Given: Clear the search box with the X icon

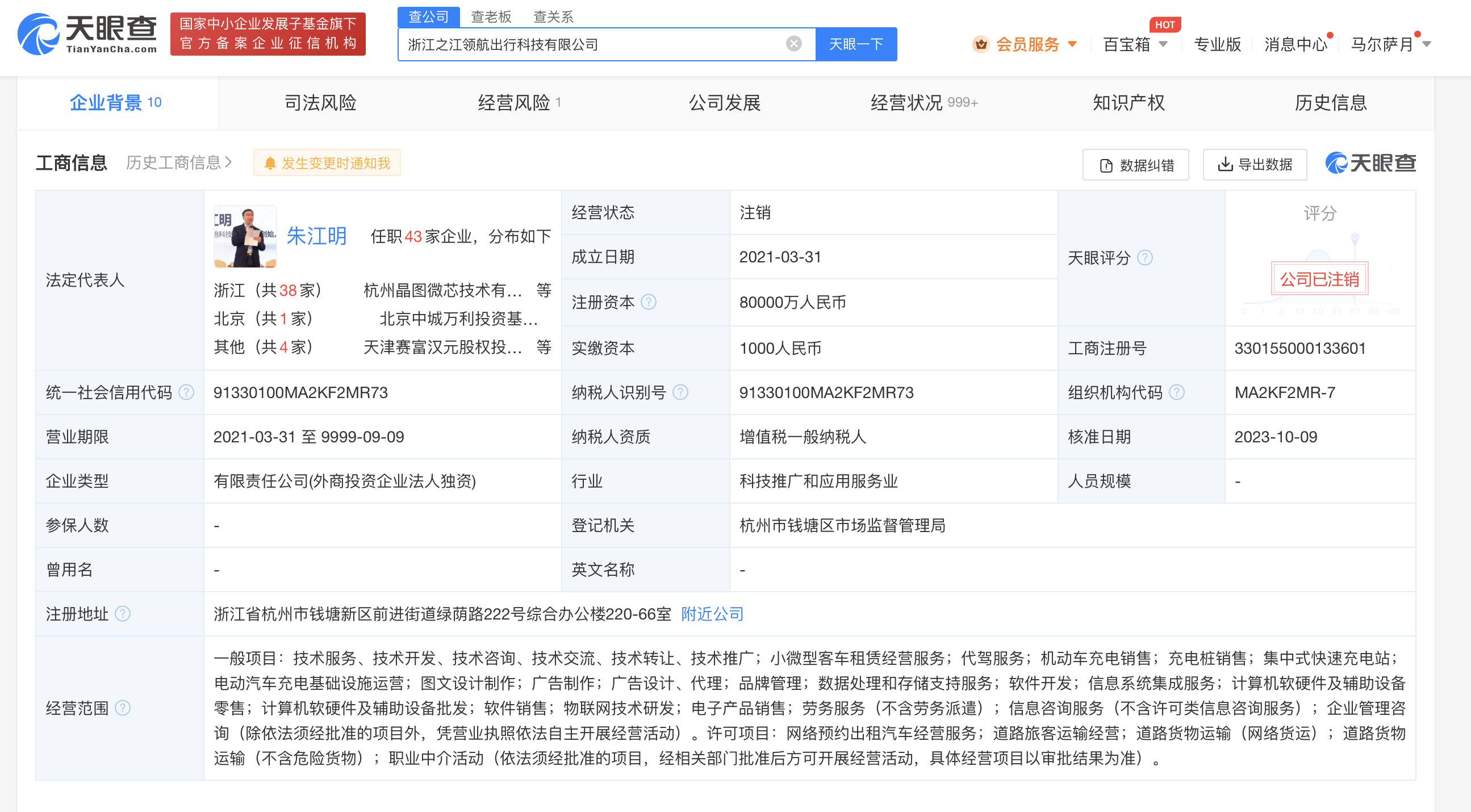Looking at the screenshot, I should pyautogui.click(x=794, y=43).
